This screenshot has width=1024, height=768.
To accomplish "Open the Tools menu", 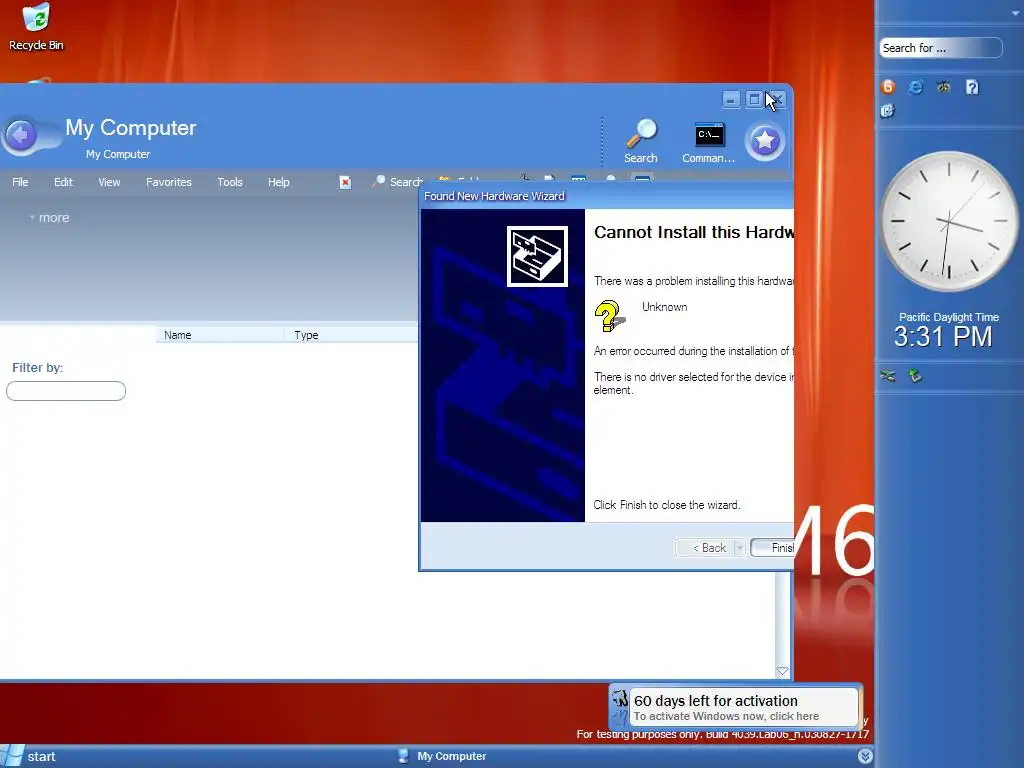I will [230, 182].
